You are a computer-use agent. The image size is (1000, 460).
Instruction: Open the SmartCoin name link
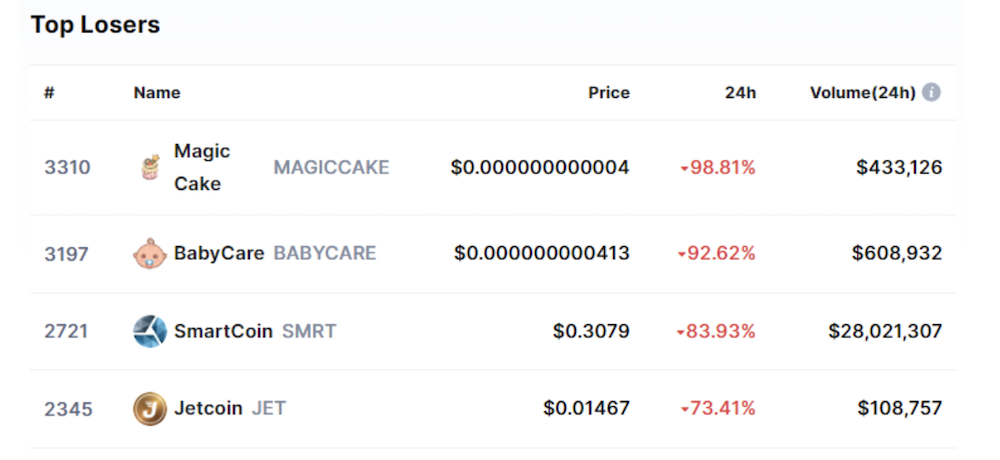[223, 331]
